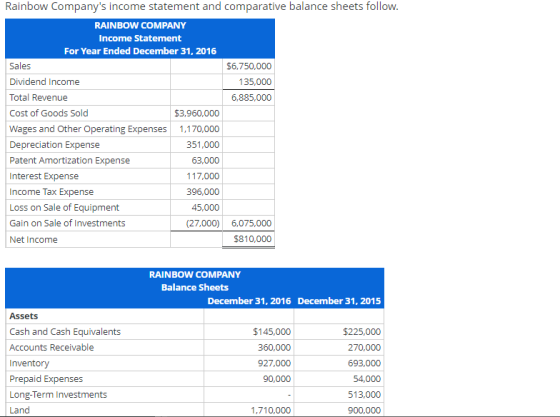The height and width of the screenshot is (417, 560).
Task: Click the 2015 prepaid value 54,000
Action: tap(367, 379)
